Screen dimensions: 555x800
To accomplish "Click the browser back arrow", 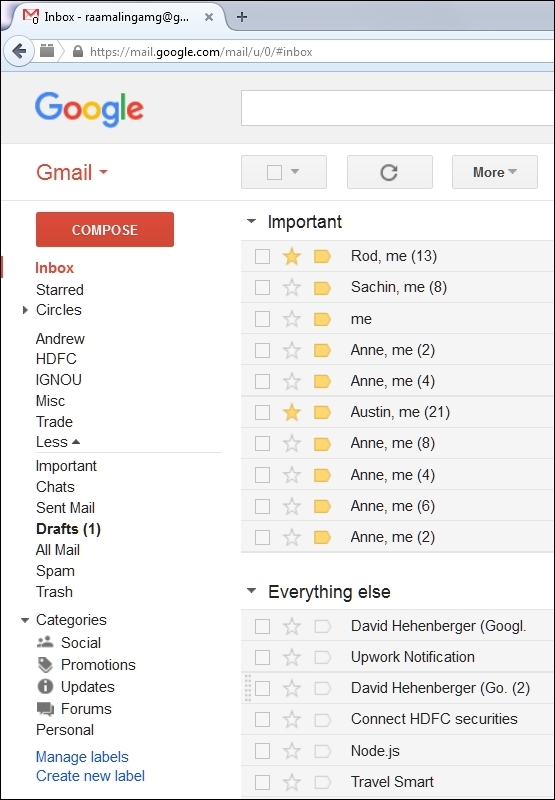I will coord(19,51).
